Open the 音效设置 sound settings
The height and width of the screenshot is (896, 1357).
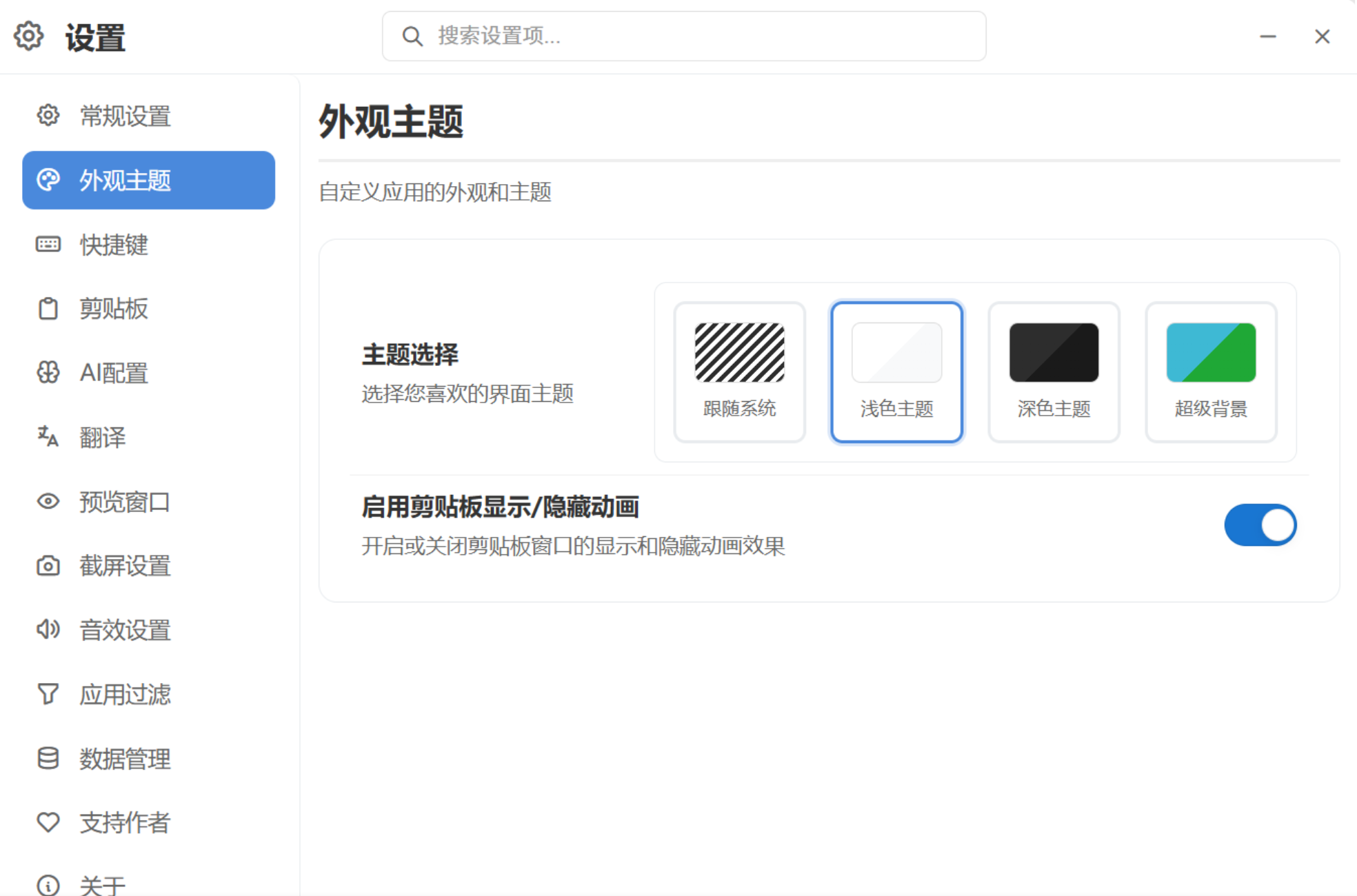[125, 631]
